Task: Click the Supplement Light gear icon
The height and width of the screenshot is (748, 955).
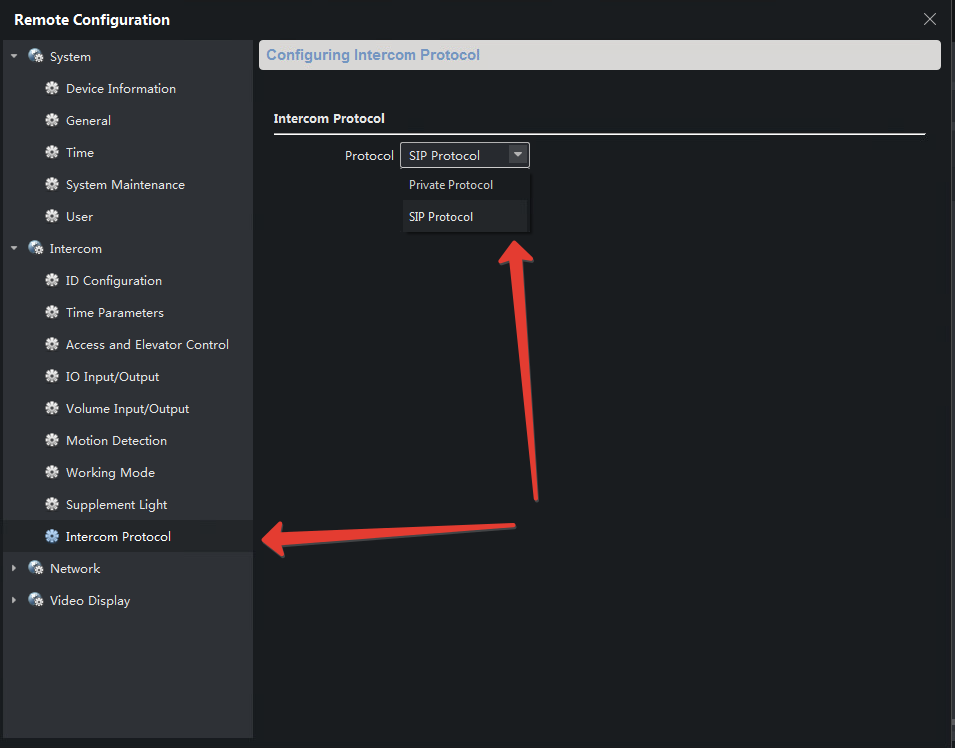Action: (52, 505)
